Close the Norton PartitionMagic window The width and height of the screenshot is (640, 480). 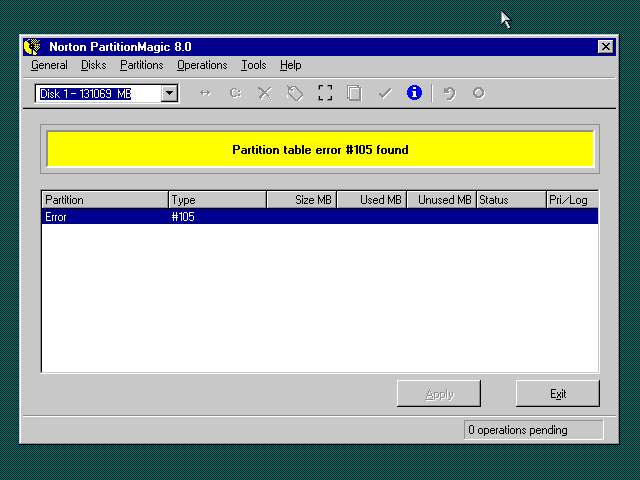pos(606,47)
